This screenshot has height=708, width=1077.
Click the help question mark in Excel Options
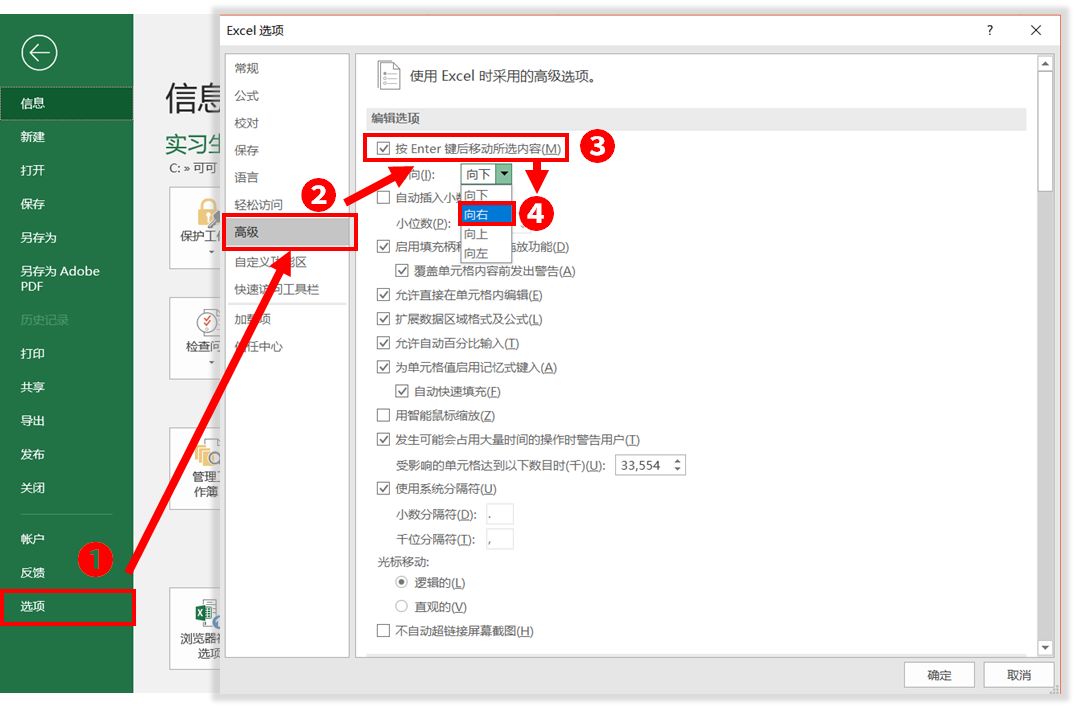990,30
